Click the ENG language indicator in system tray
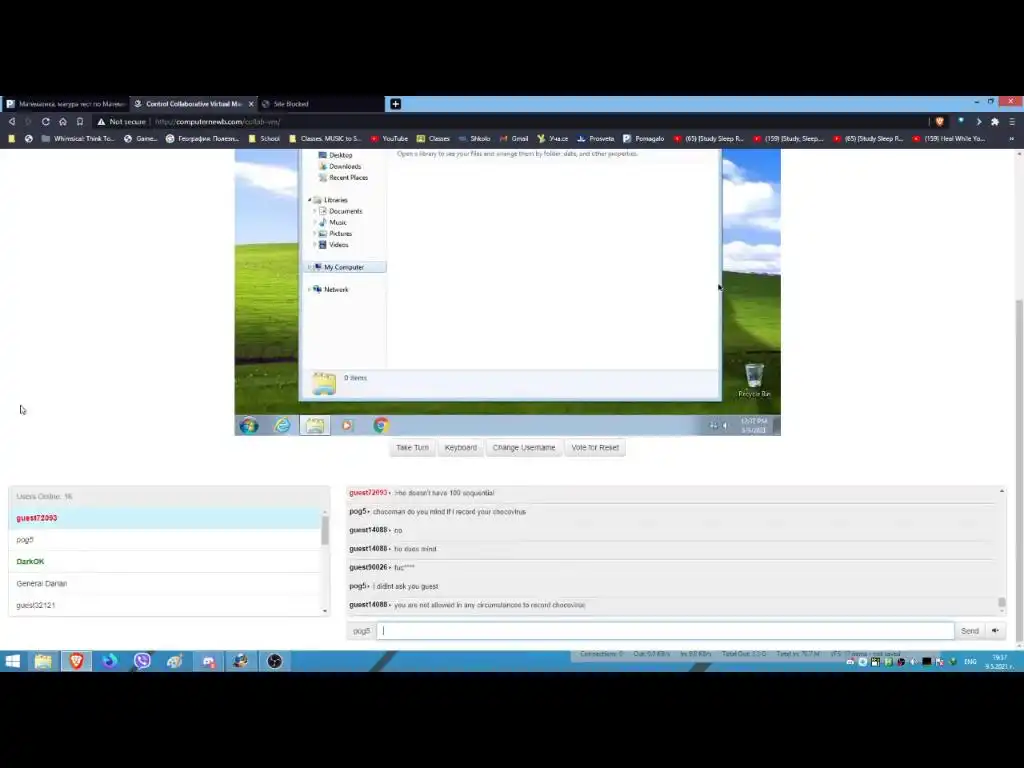The image size is (1024, 768). tap(970, 662)
